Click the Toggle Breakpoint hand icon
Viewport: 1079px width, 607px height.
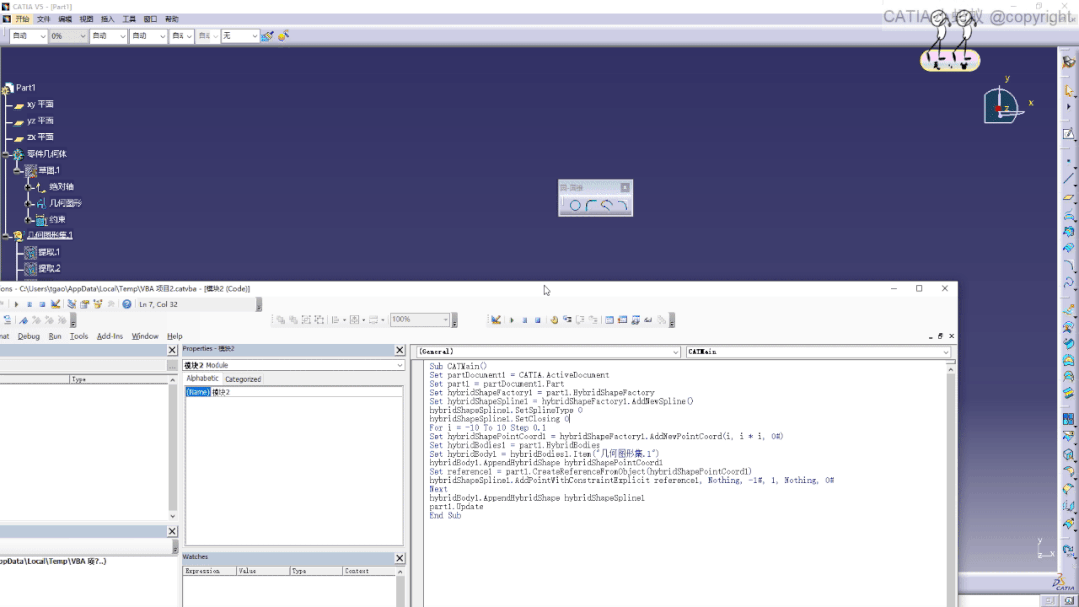pos(554,320)
